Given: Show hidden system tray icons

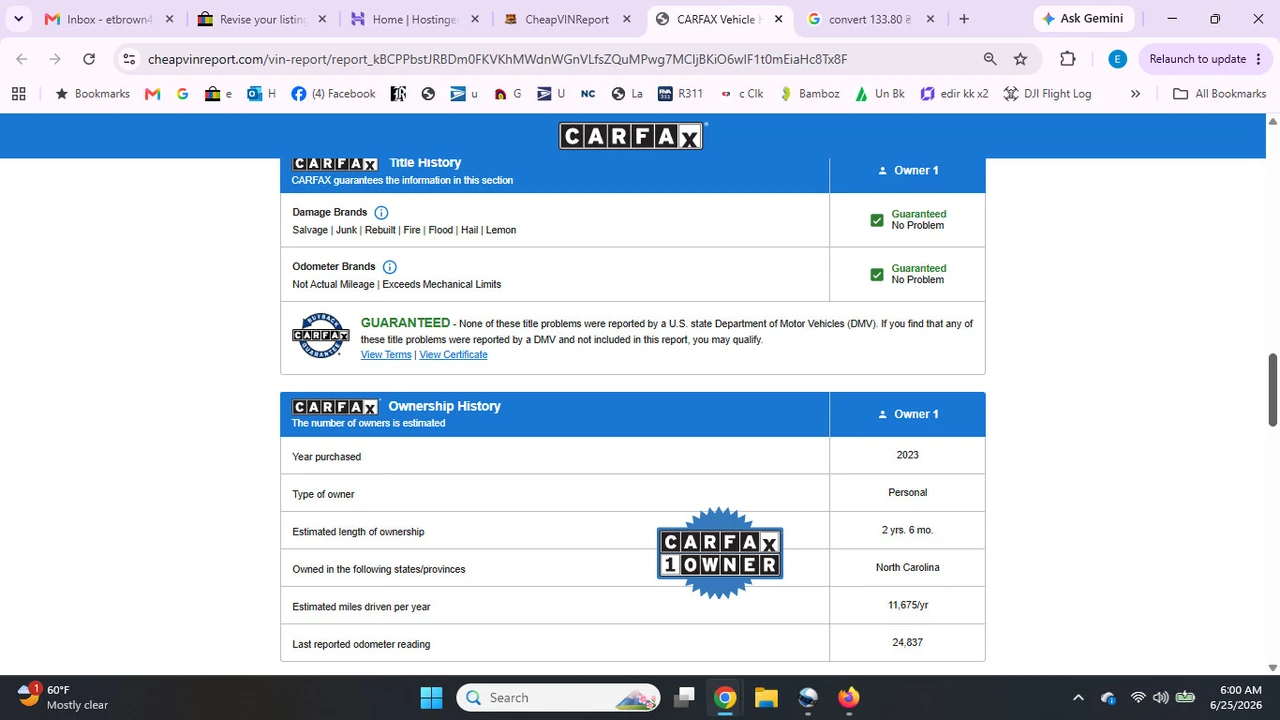Looking at the screenshot, I should pyautogui.click(x=1078, y=698).
